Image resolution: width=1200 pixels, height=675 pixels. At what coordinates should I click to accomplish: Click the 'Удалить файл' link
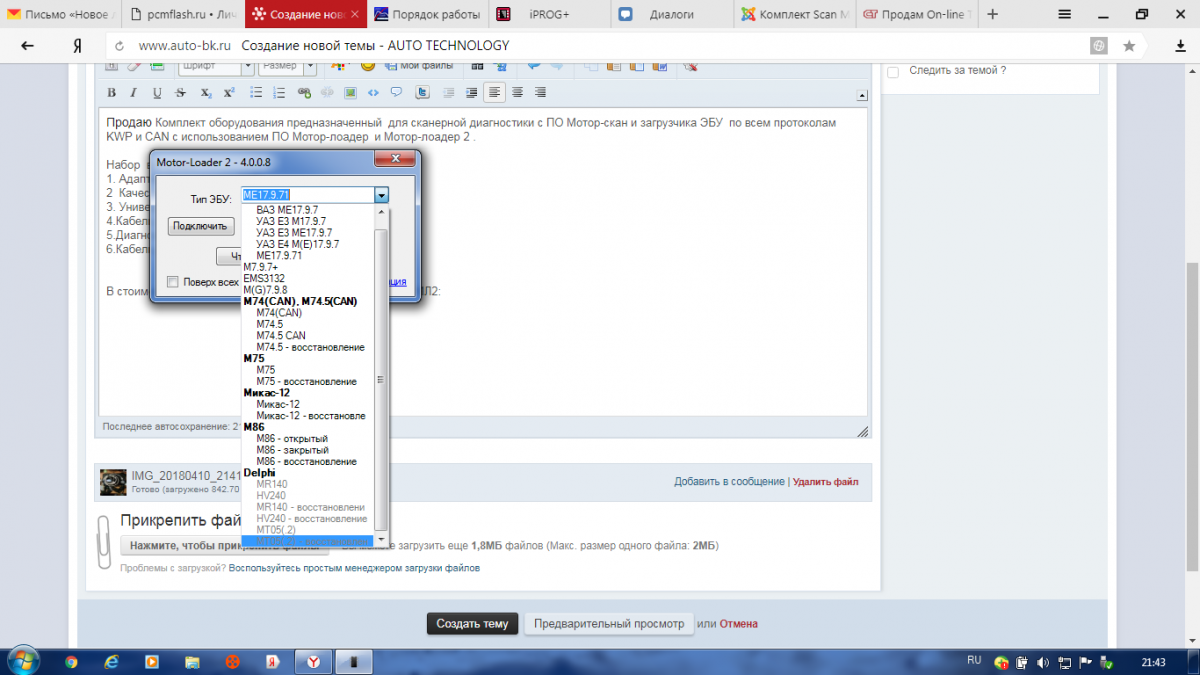(x=825, y=481)
